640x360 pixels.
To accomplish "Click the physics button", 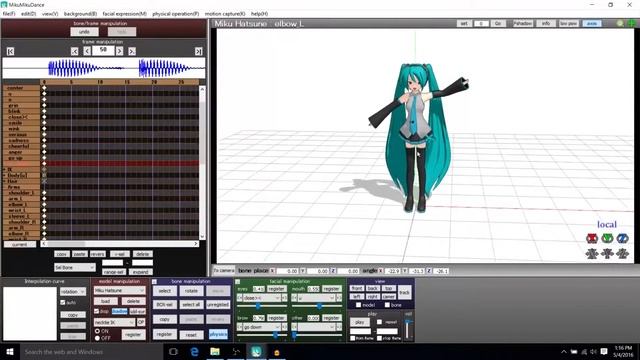I will click(x=218, y=334).
